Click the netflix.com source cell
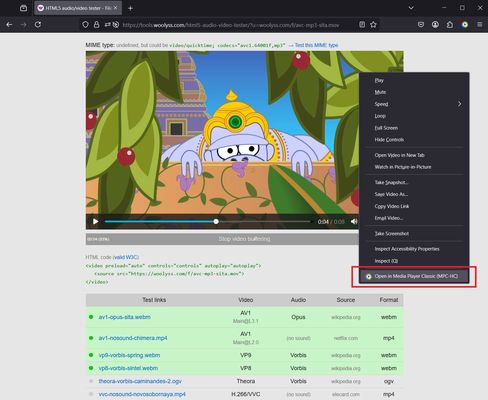 (346, 338)
